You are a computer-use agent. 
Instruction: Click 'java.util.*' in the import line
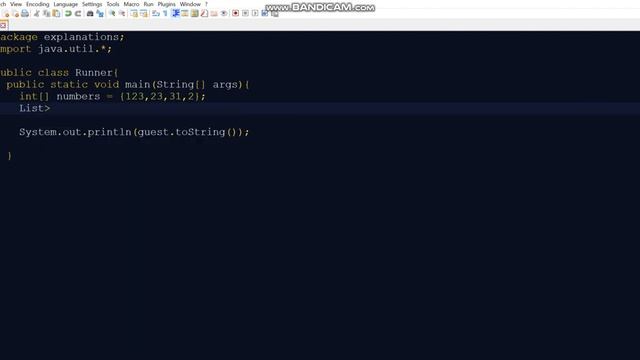(x=72, y=49)
